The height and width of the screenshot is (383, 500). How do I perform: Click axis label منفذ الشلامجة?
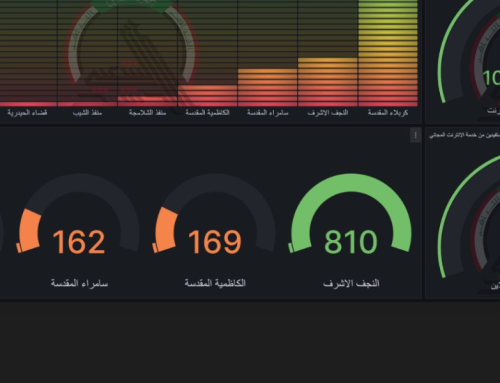coord(147,113)
